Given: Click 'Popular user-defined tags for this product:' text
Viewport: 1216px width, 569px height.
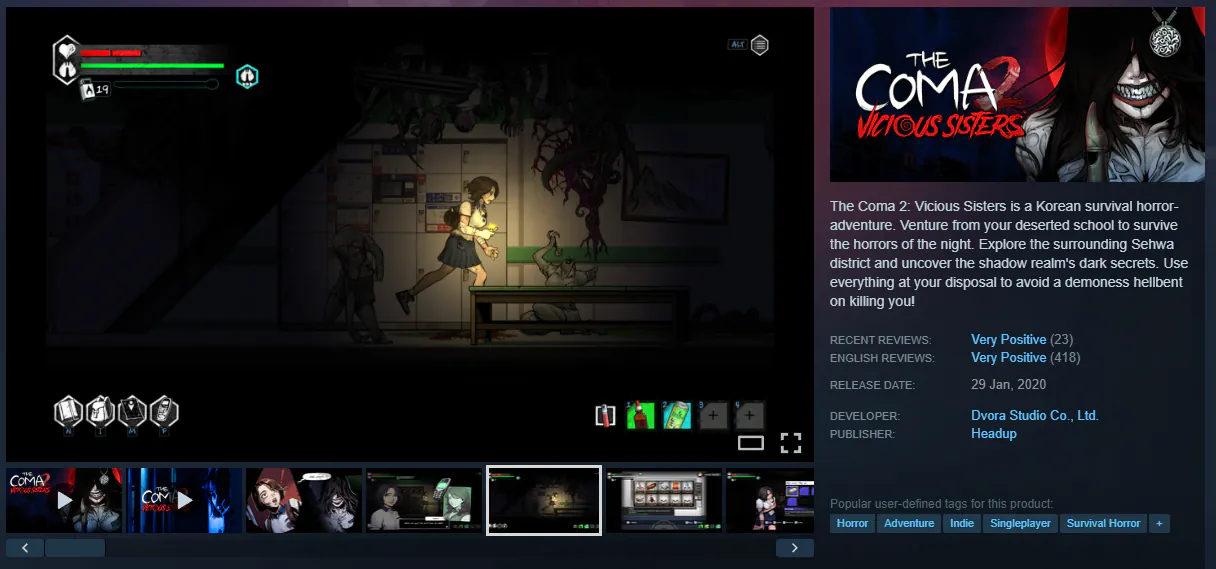Looking at the screenshot, I should click(941, 504).
